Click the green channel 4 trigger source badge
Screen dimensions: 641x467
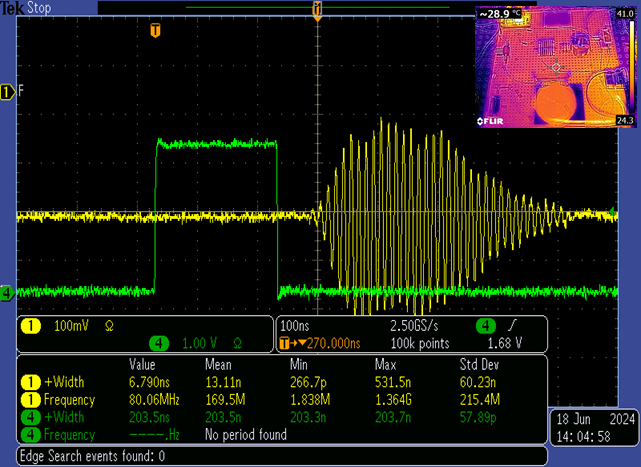click(x=485, y=326)
